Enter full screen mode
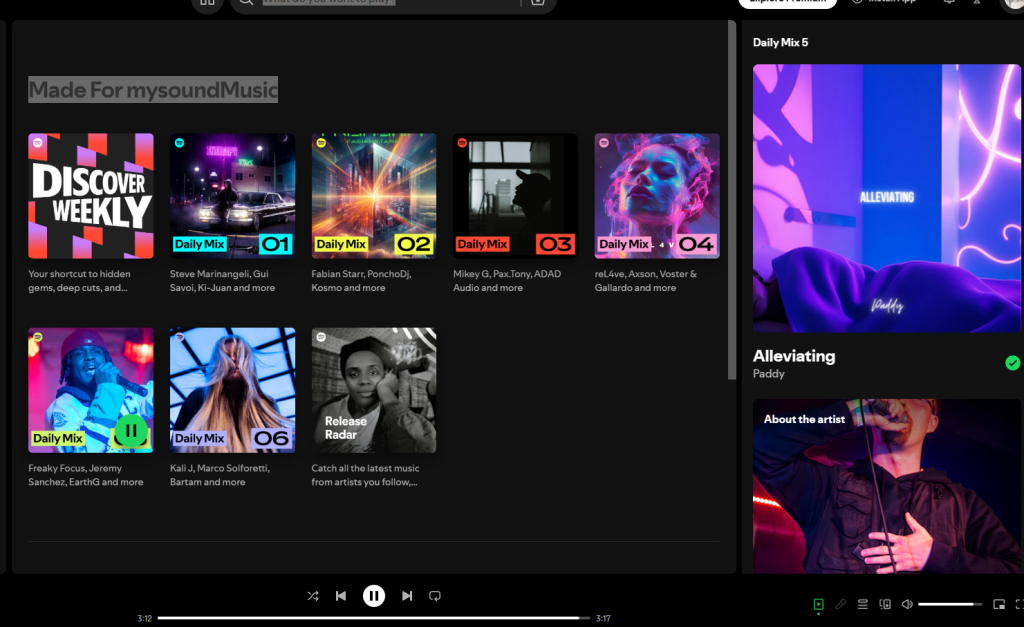Image resolution: width=1024 pixels, height=627 pixels. tap(1019, 604)
